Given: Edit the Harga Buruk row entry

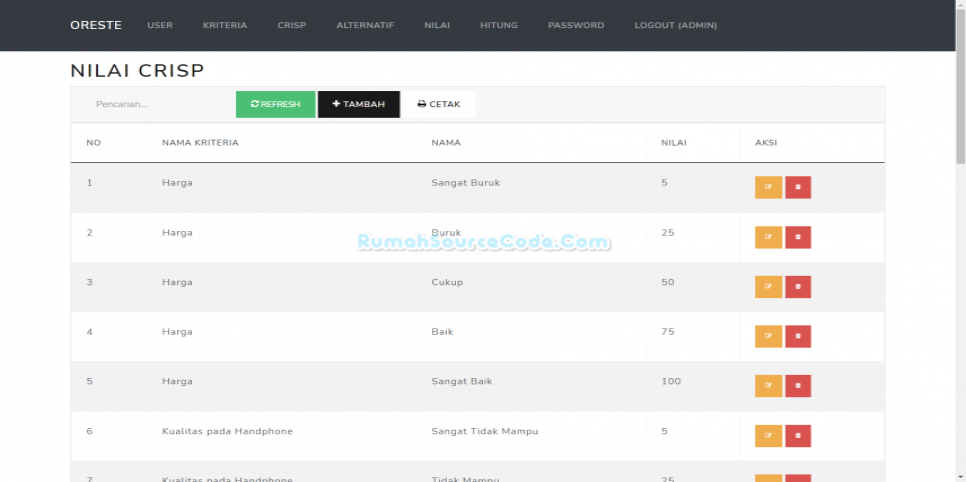Looking at the screenshot, I should coord(768,237).
